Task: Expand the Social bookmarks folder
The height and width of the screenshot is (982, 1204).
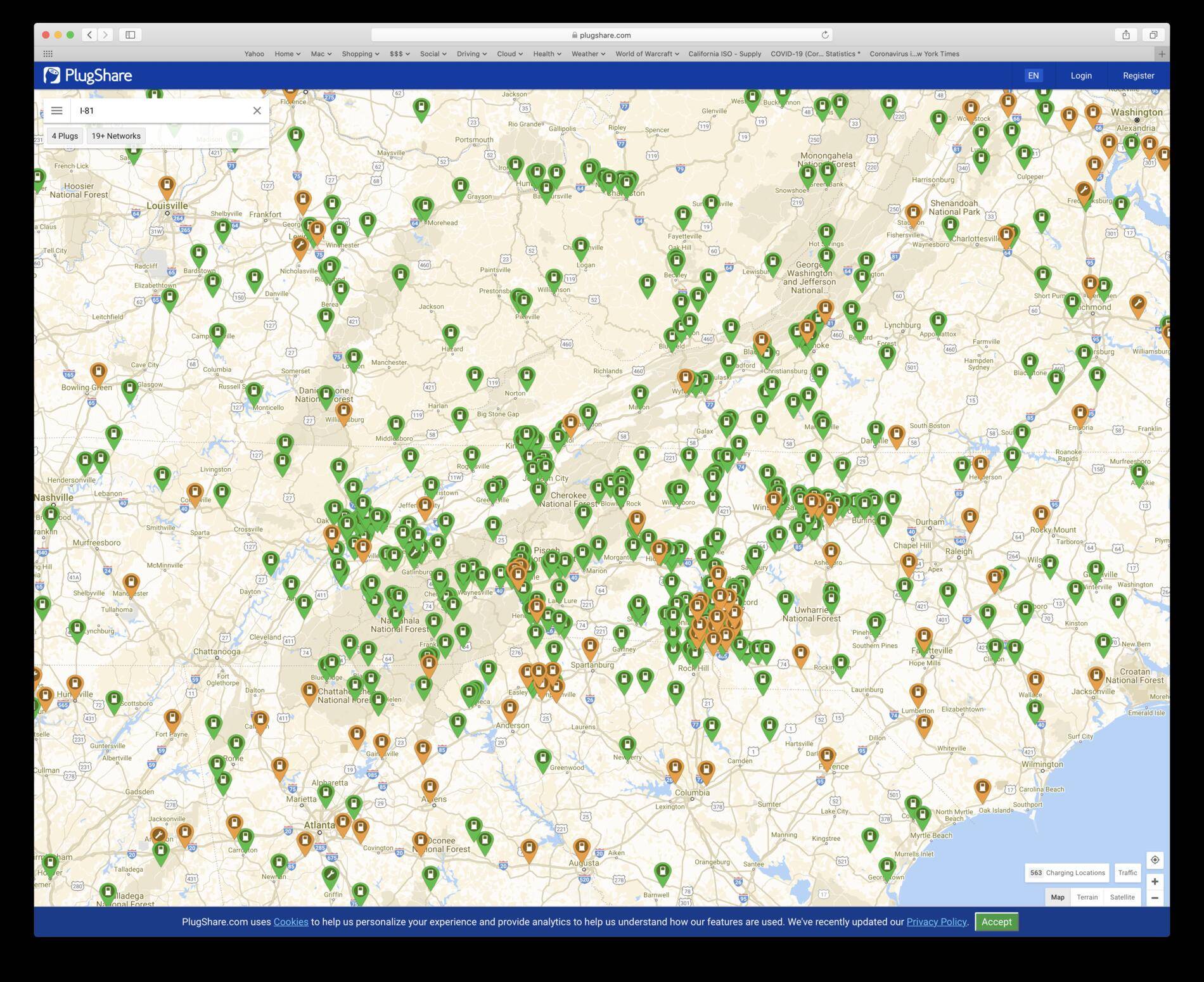Action: tap(433, 54)
